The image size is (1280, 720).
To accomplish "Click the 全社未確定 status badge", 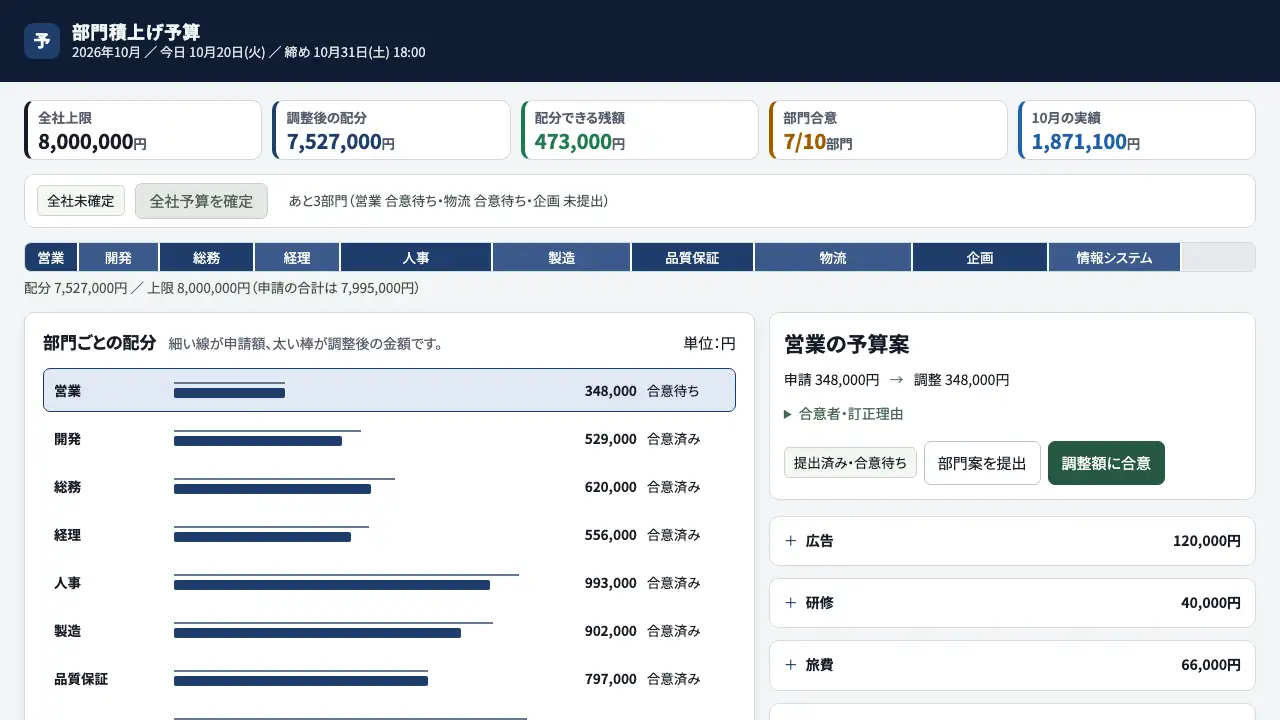I will click(81, 201).
